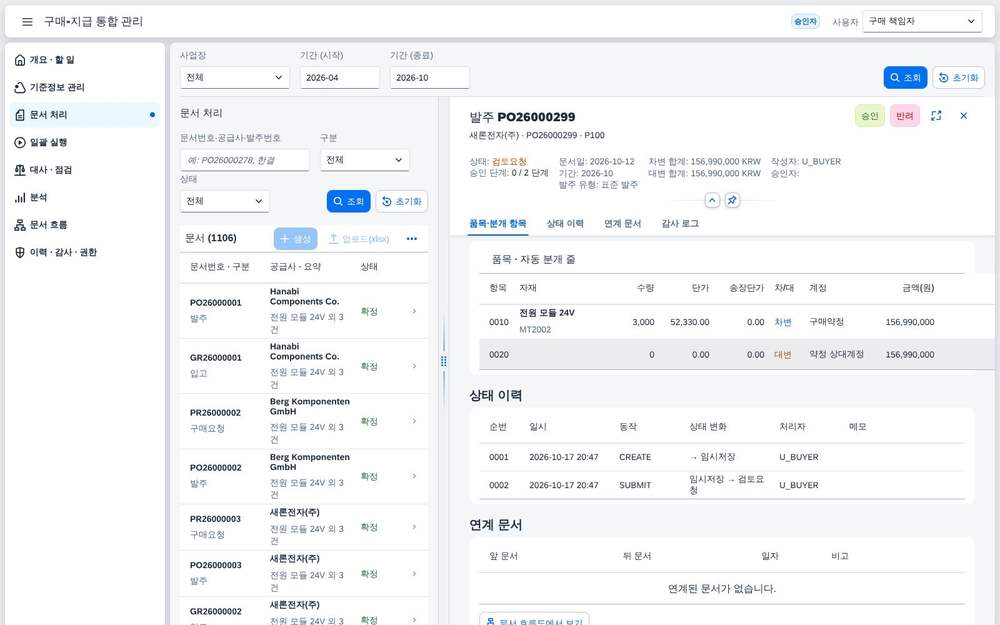This screenshot has width=1000, height=625.
Task: Open the three-dot more options menu
Action: click(412, 239)
